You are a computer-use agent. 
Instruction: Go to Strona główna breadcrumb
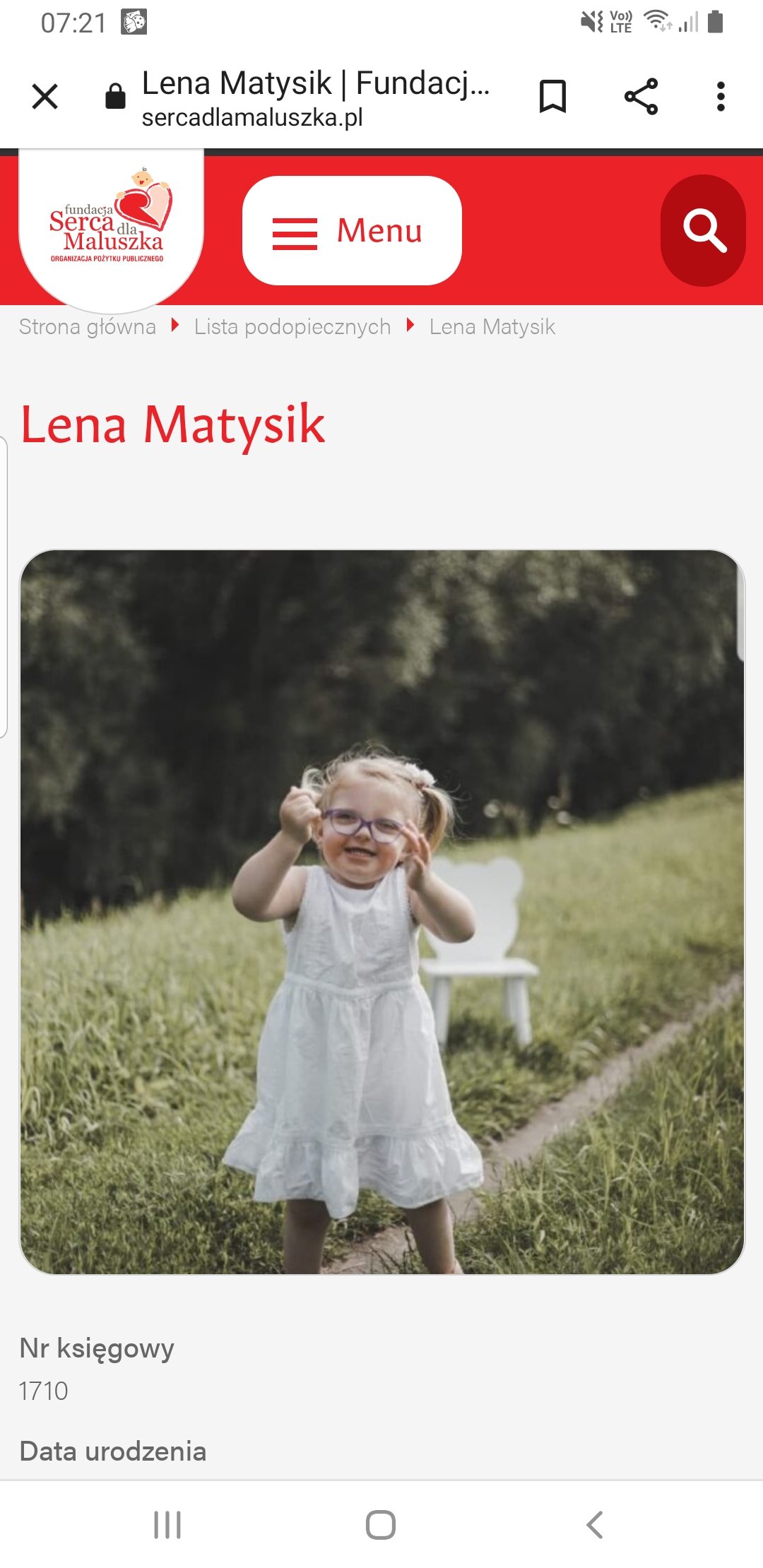[88, 327]
